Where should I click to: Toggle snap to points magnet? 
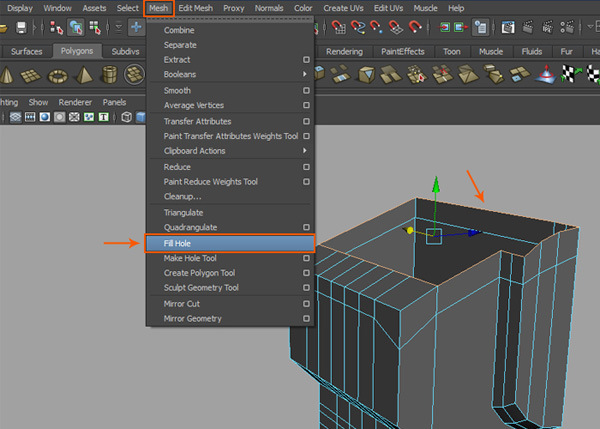point(376,27)
